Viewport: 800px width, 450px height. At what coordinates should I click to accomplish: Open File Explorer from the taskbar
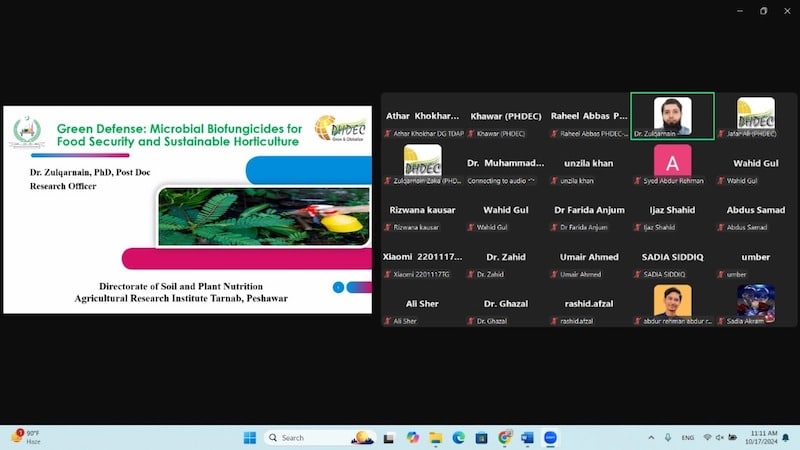pos(436,438)
